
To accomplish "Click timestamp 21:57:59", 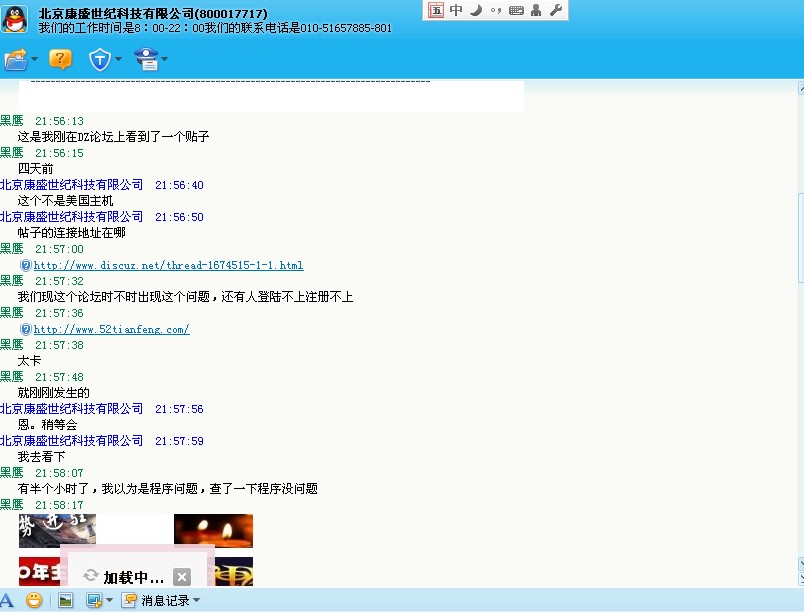I will (x=179, y=441).
